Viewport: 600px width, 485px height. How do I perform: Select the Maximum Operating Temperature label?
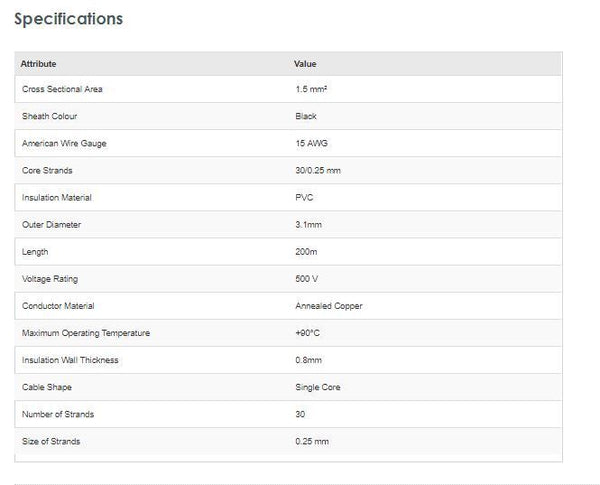86,333
